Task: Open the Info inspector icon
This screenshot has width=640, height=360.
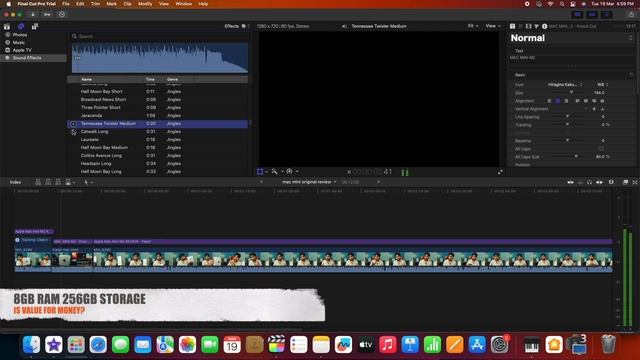Action: click(x=544, y=26)
